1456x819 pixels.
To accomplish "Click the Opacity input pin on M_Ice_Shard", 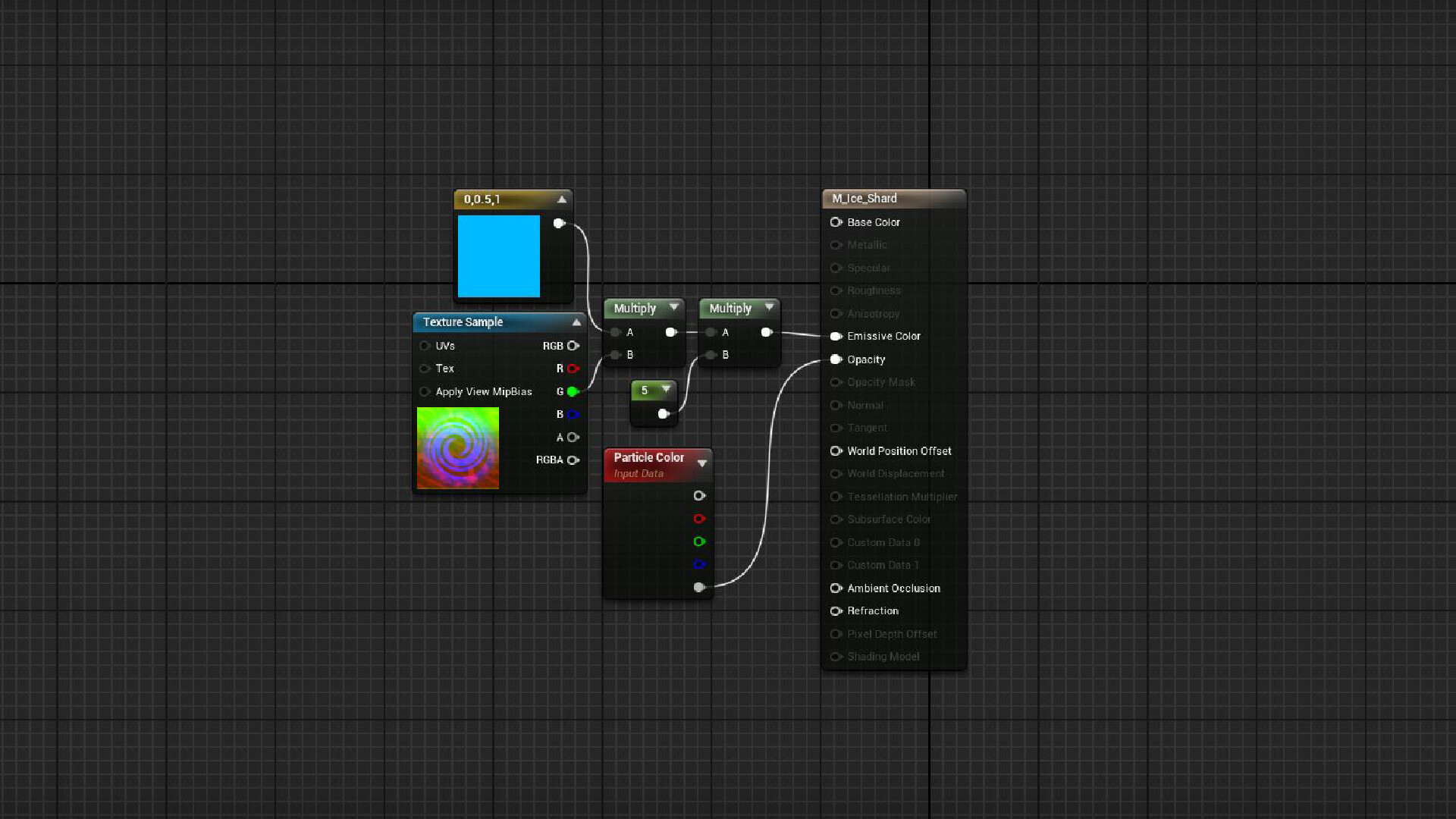I will (x=836, y=359).
